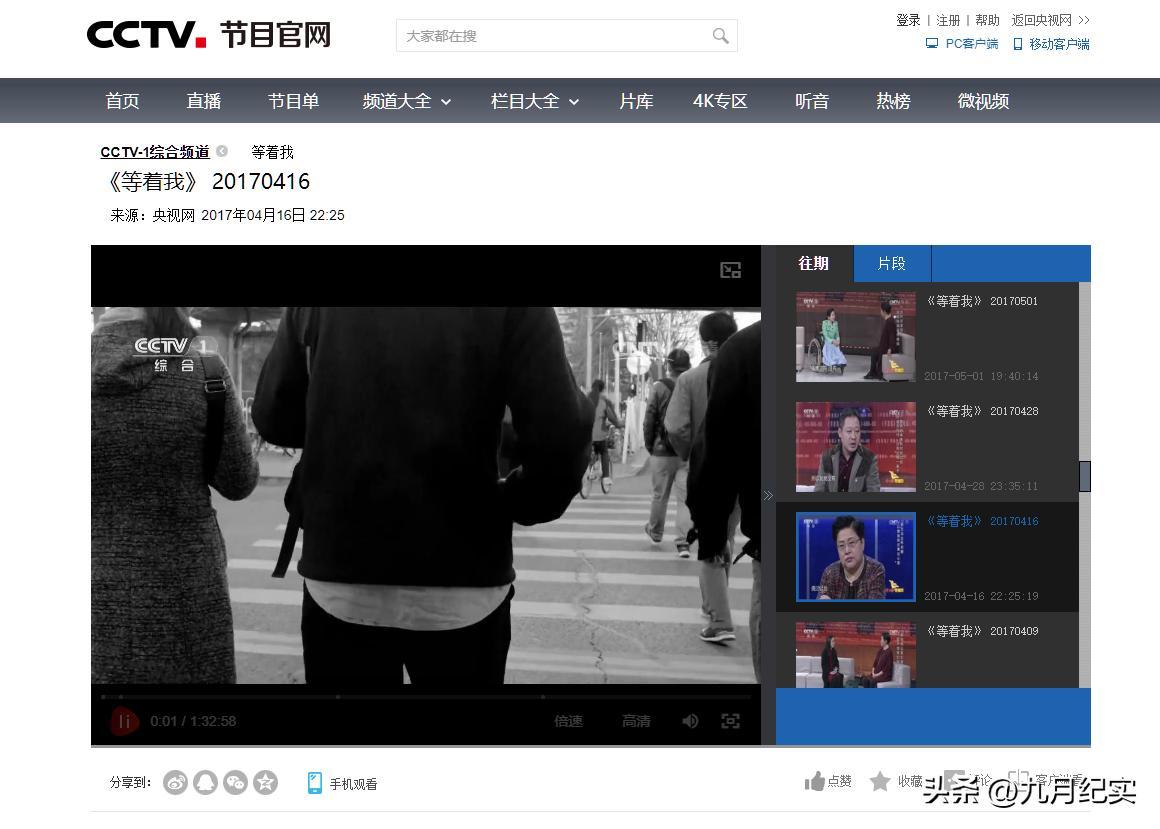Enter fullscreen in video player
This screenshot has width=1160, height=829.
click(731, 721)
